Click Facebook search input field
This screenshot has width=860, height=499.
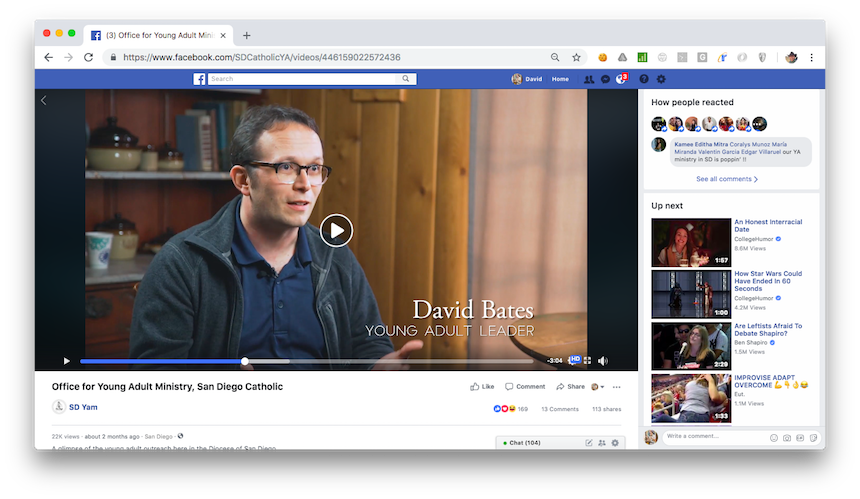304,79
